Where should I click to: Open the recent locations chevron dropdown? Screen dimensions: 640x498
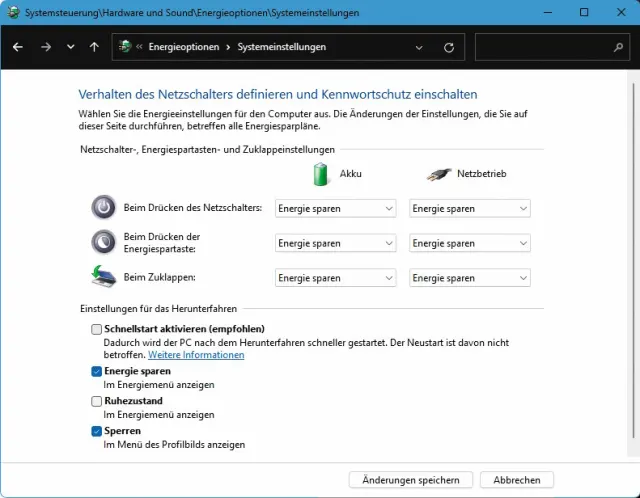tap(70, 47)
